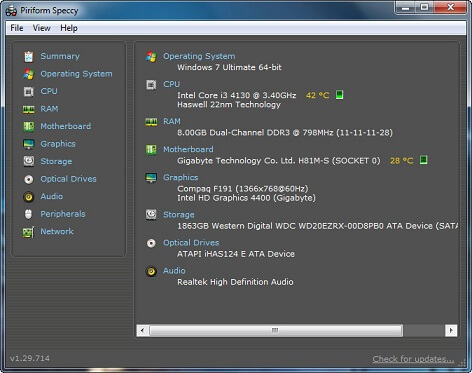Select Operating System in the sidebar list
Image resolution: width=472 pixels, height=373 pixels.
76,74
